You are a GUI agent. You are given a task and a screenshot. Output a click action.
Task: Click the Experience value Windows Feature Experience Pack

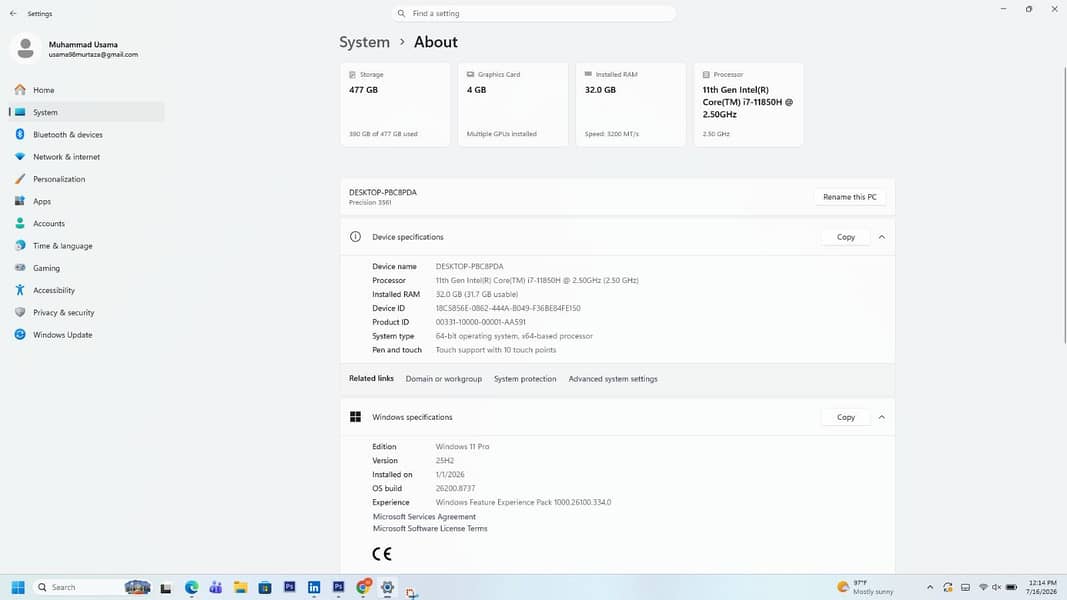pos(523,502)
